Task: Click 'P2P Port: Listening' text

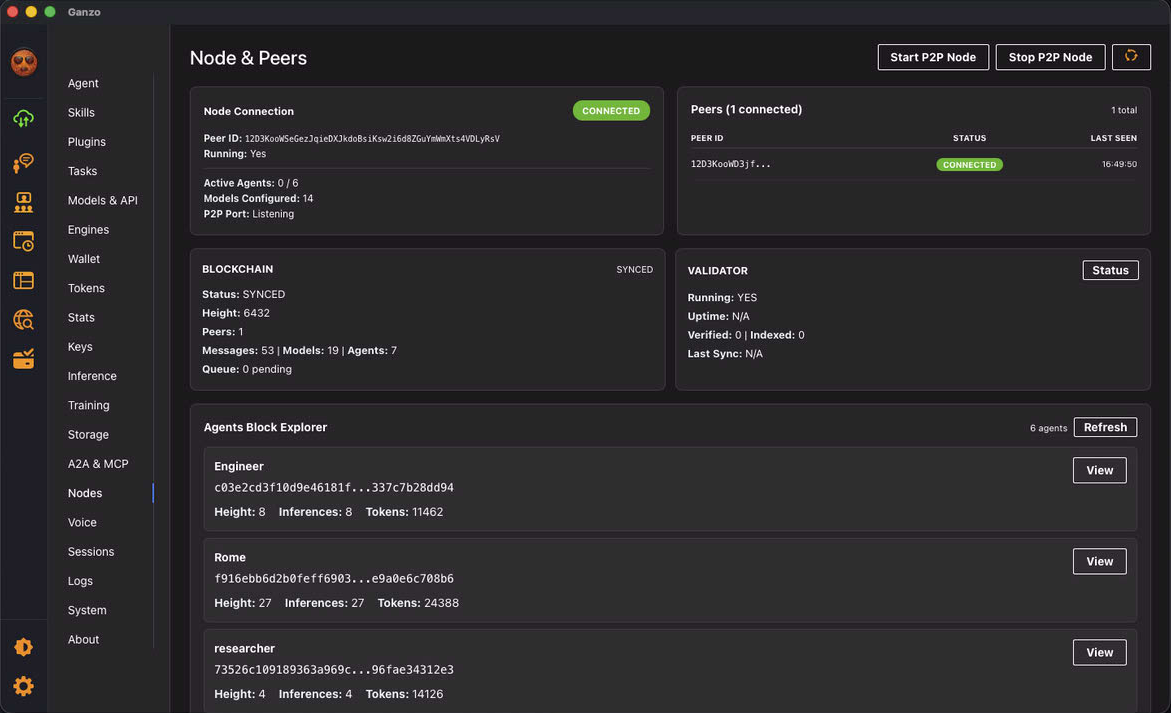Action: pos(249,214)
